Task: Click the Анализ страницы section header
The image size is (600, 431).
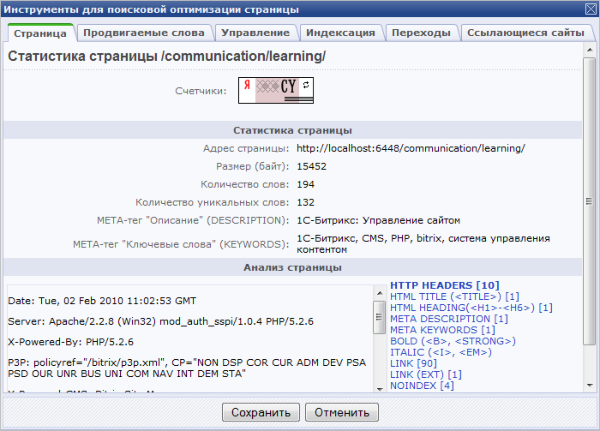Action: 293,267
